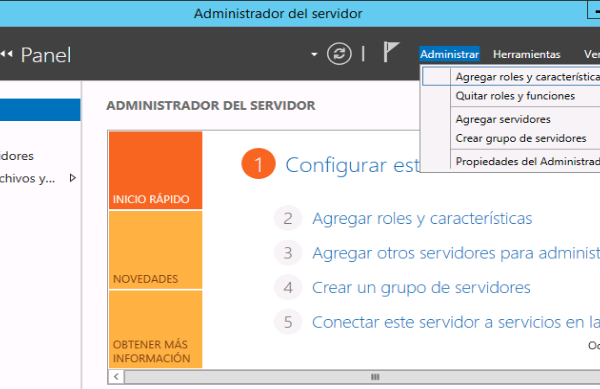Open the Herramientas menu
Image resolution: width=600 pixels, height=389 pixels.
coord(527,54)
